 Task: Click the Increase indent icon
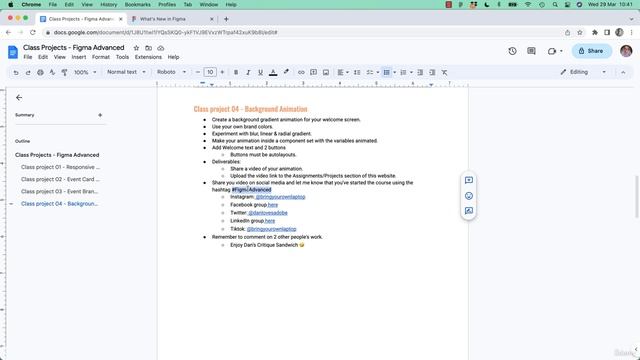(x=432, y=72)
